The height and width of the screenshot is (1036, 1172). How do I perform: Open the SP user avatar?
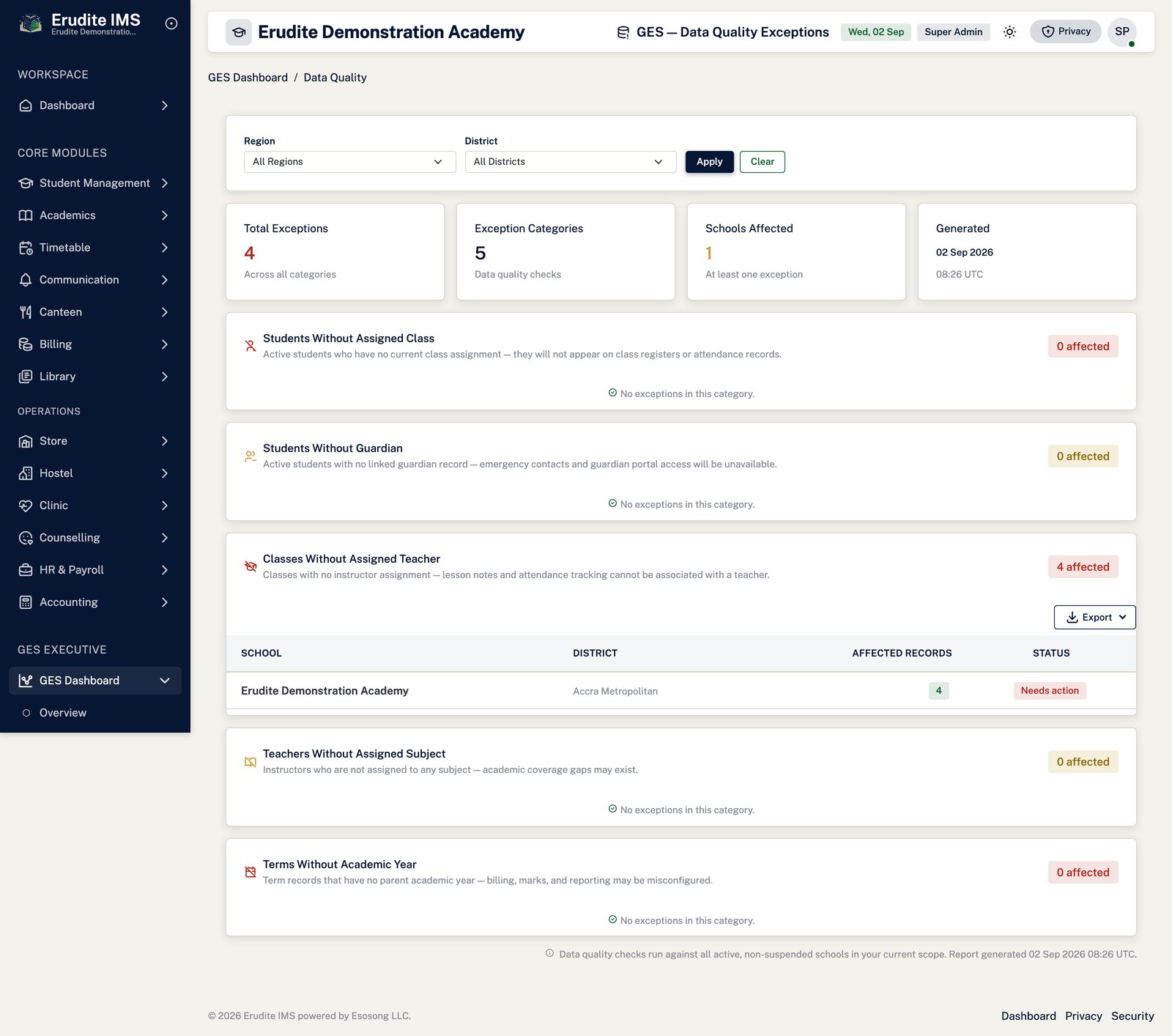coord(1121,32)
